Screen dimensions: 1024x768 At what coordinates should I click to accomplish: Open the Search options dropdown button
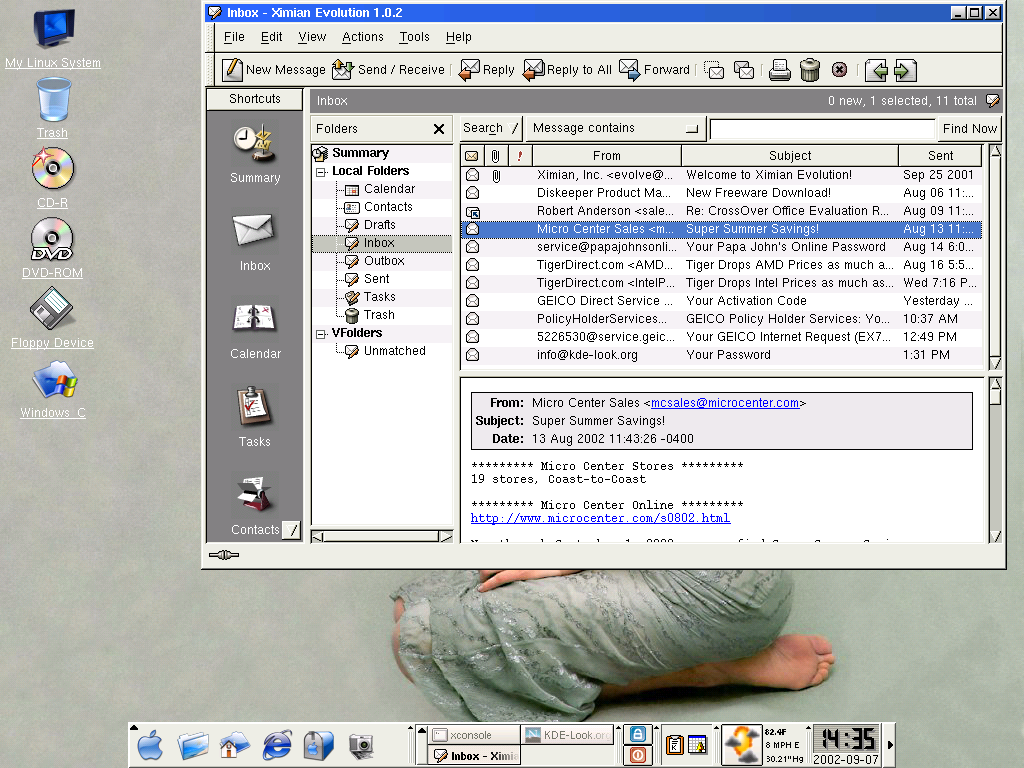(491, 129)
